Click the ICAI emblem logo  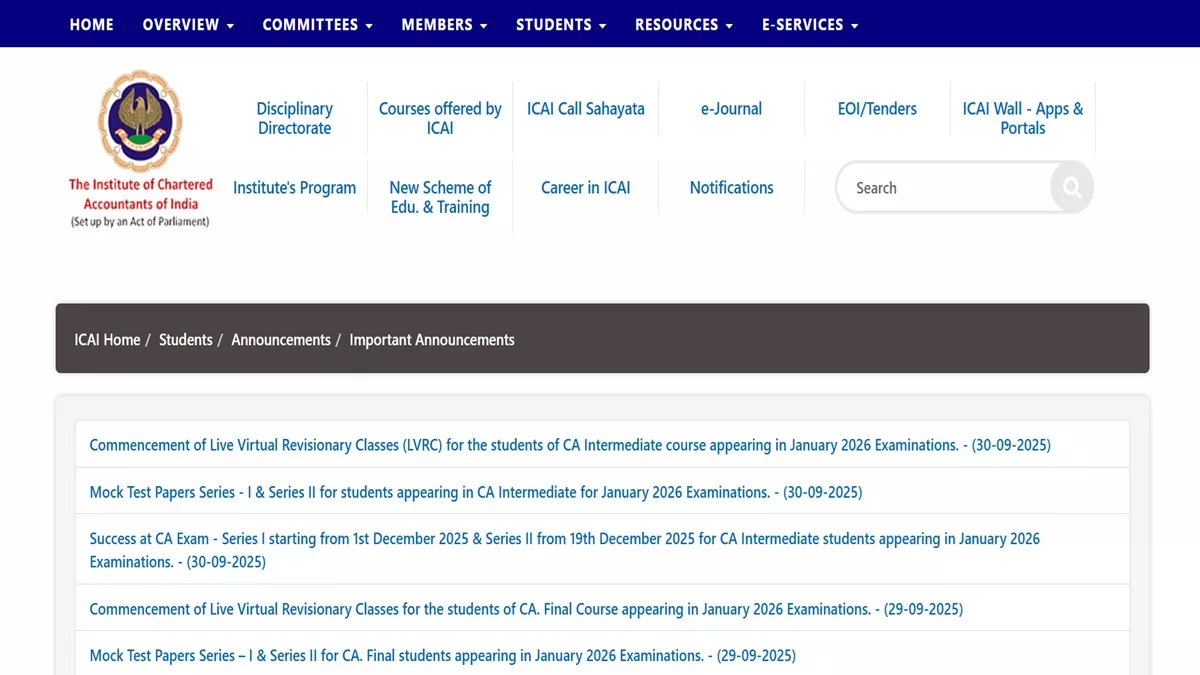pos(140,122)
